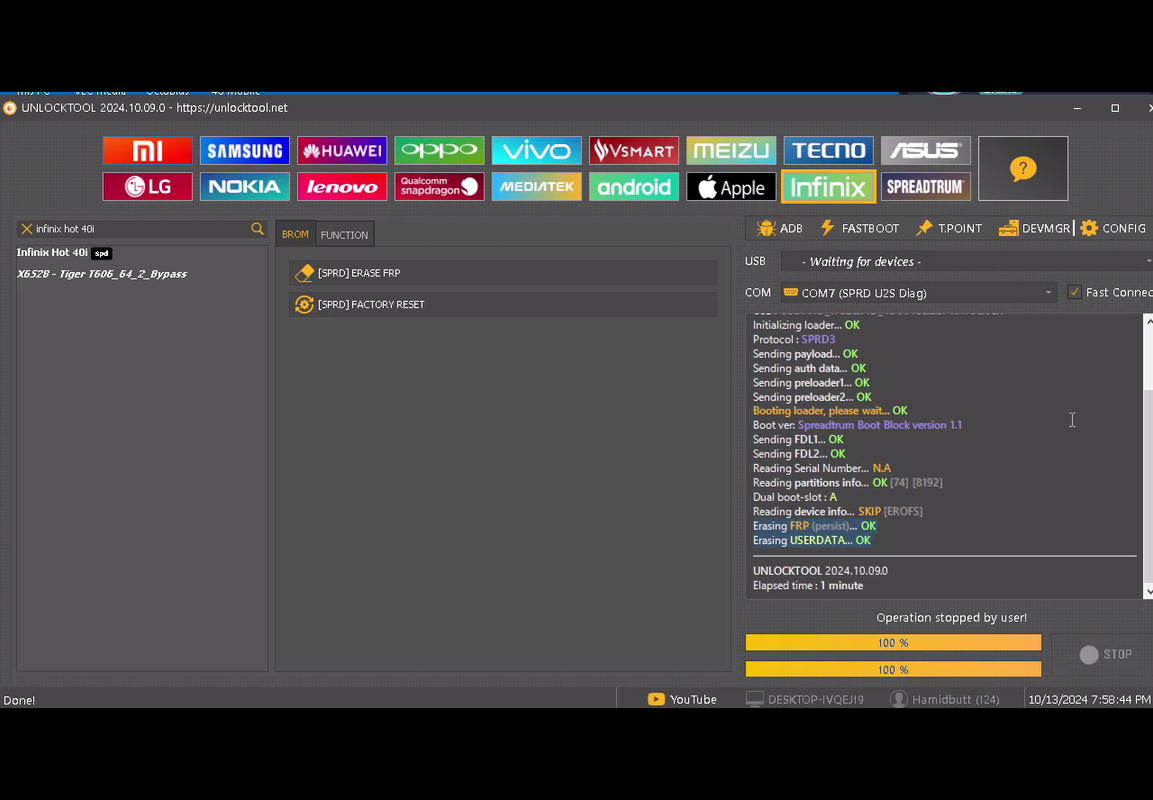Select Infinix Hot 40i model entry

[63, 253]
